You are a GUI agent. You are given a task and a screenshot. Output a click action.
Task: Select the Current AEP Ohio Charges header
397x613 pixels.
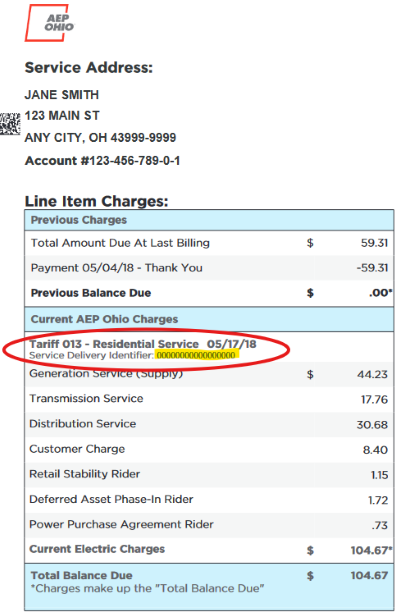click(209, 319)
